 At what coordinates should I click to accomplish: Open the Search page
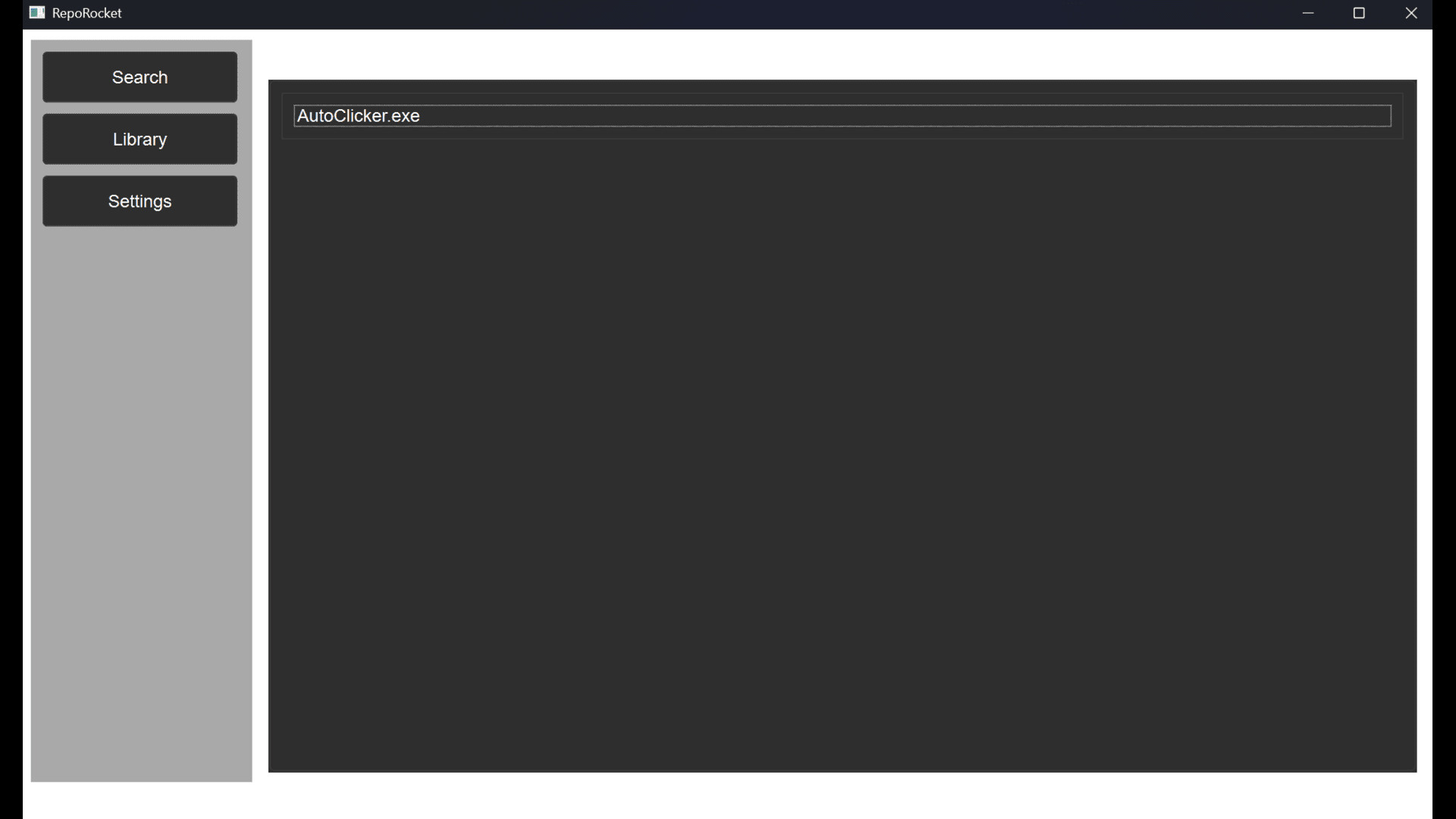(140, 77)
